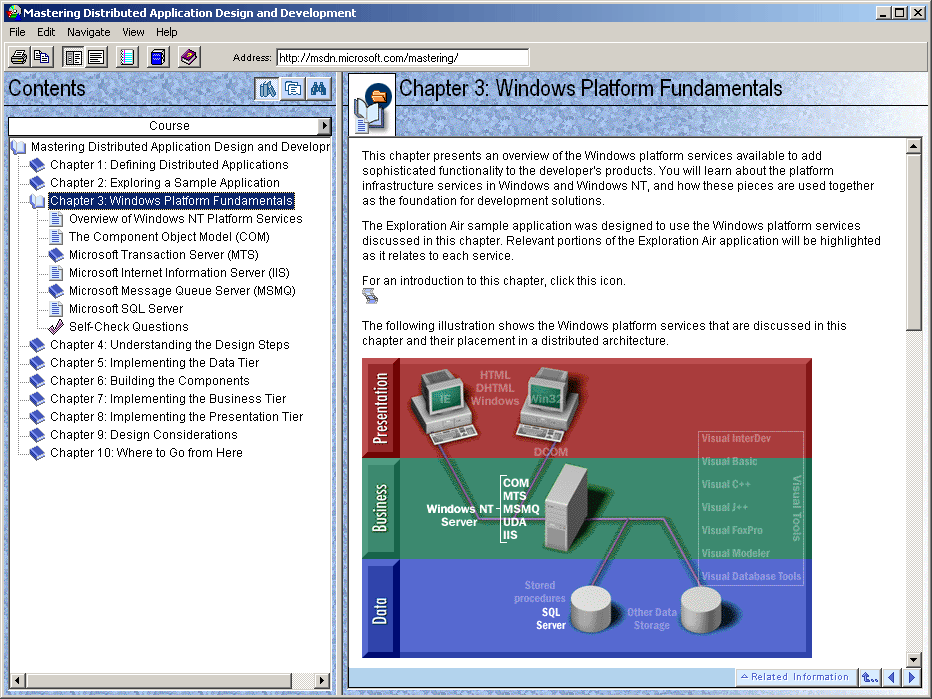Viewport: 932px width, 699px height.
Task: Click the Copy toolbar icon
Action: [x=42, y=58]
